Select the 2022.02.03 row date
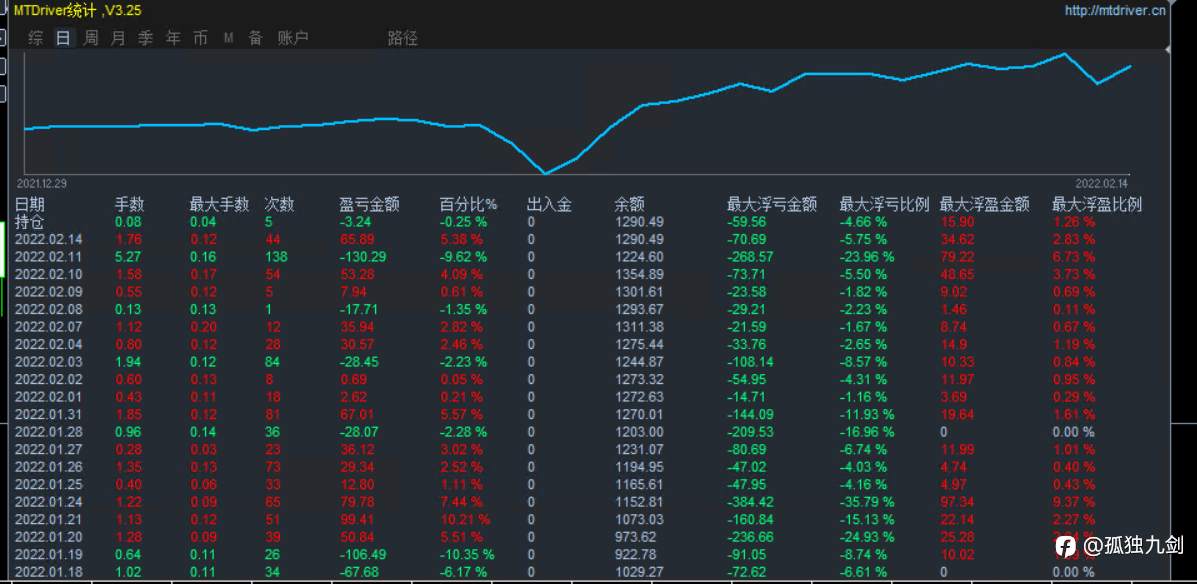Viewport: 1197px width, 584px height. (x=47, y=362)
